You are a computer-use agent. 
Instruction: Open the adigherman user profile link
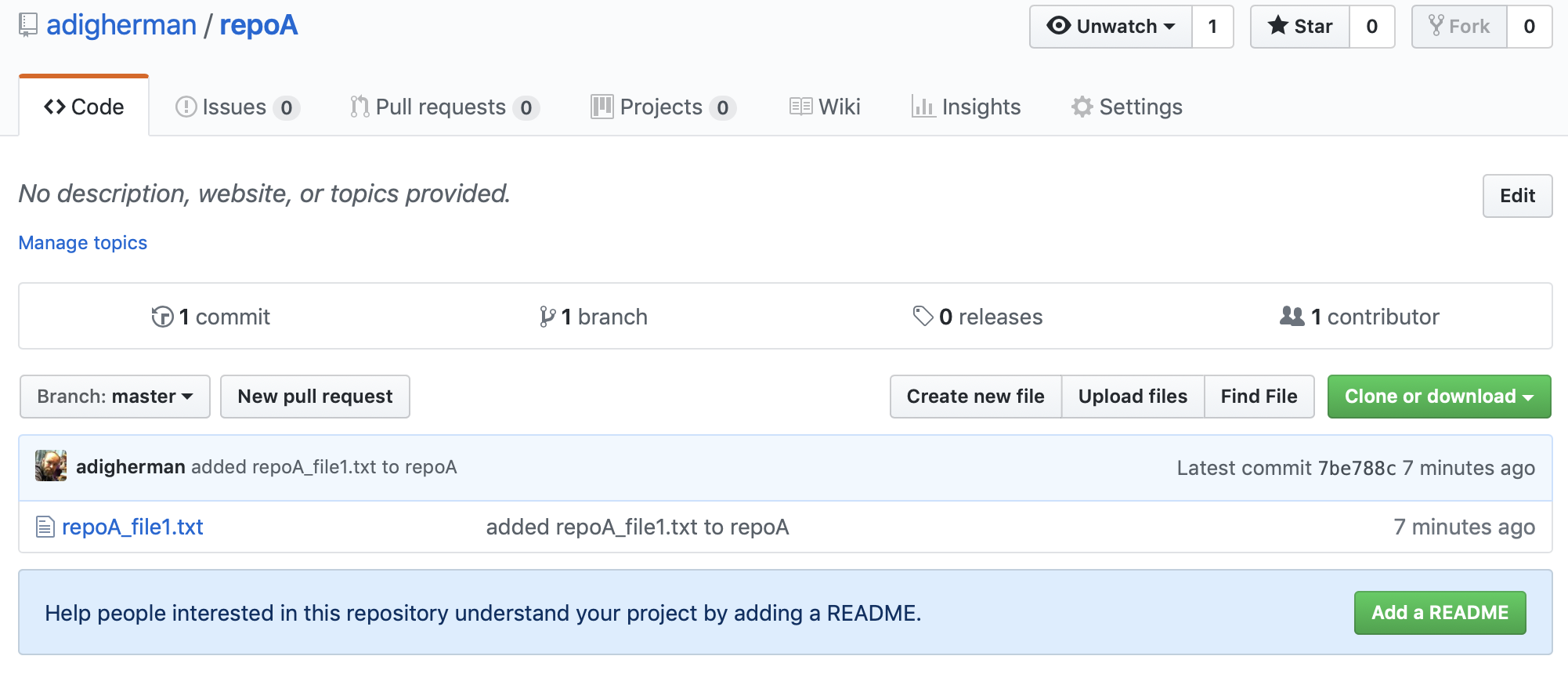[121, 25]
